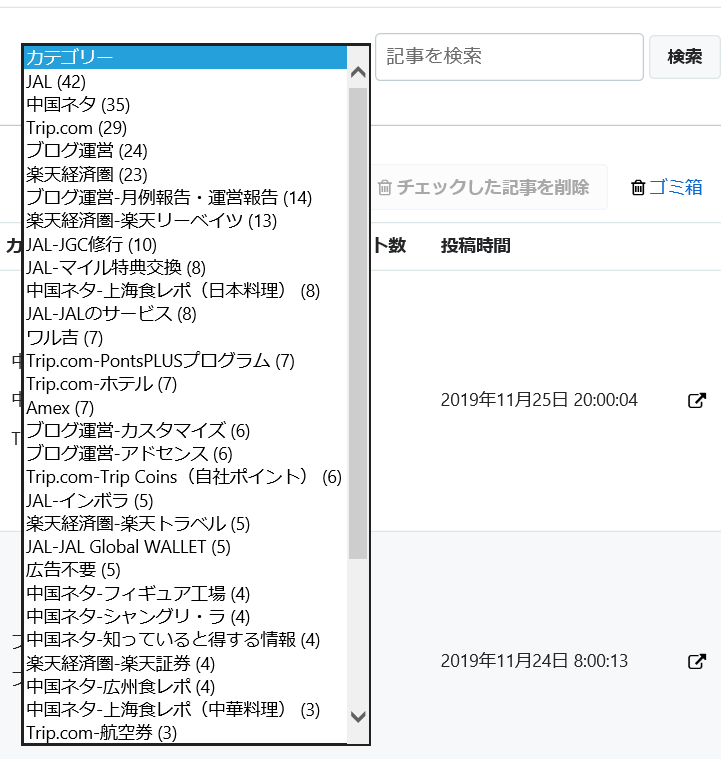Pick JAL-JAL Global WALLET (5)
Image resolution: width=725 pixels, height=759 pixels.
pyautogui.click(x=185, y=547)
